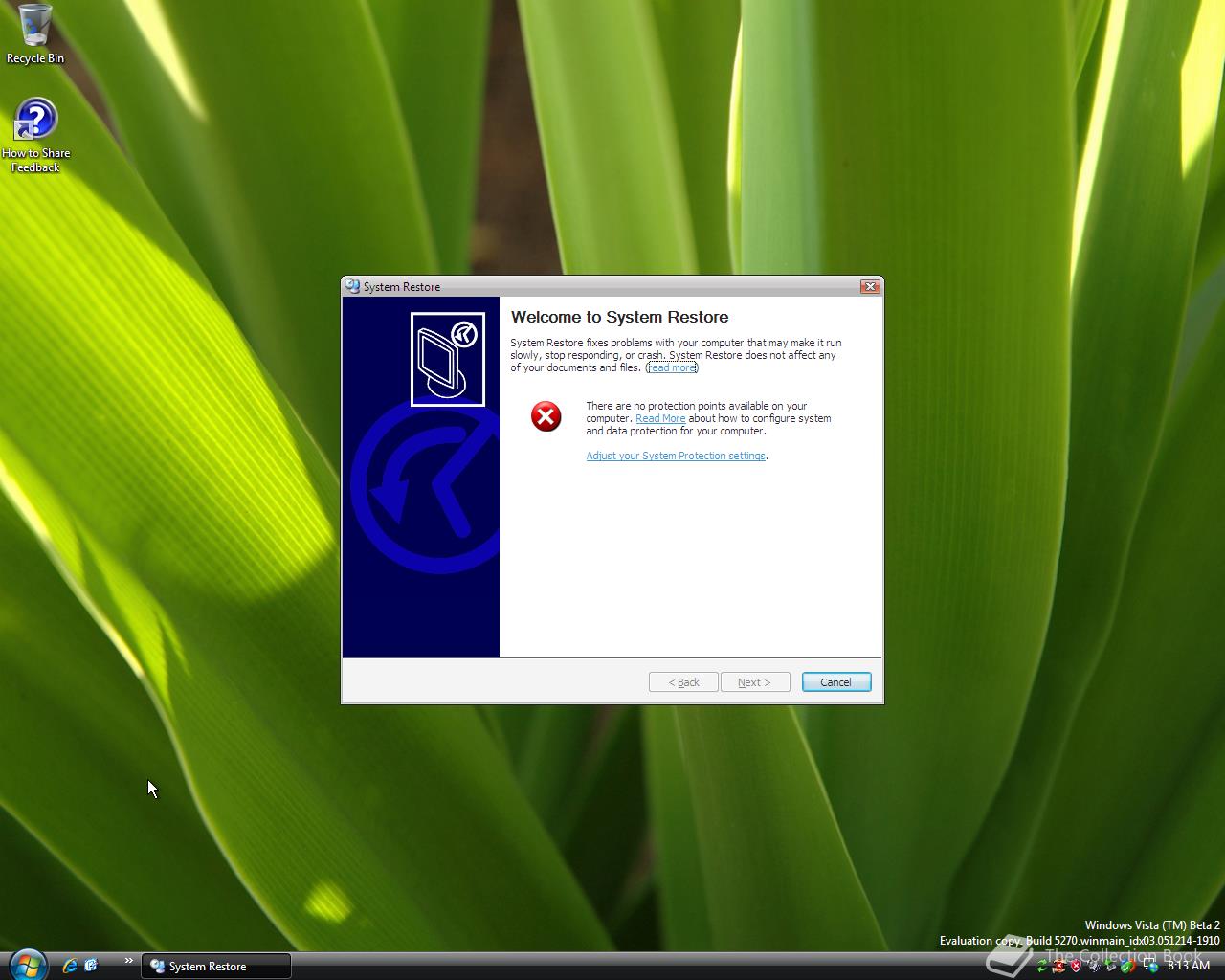Click the 'Welcome to System Restore' heading
1225x980 pixels.
(x=619, y=317)
